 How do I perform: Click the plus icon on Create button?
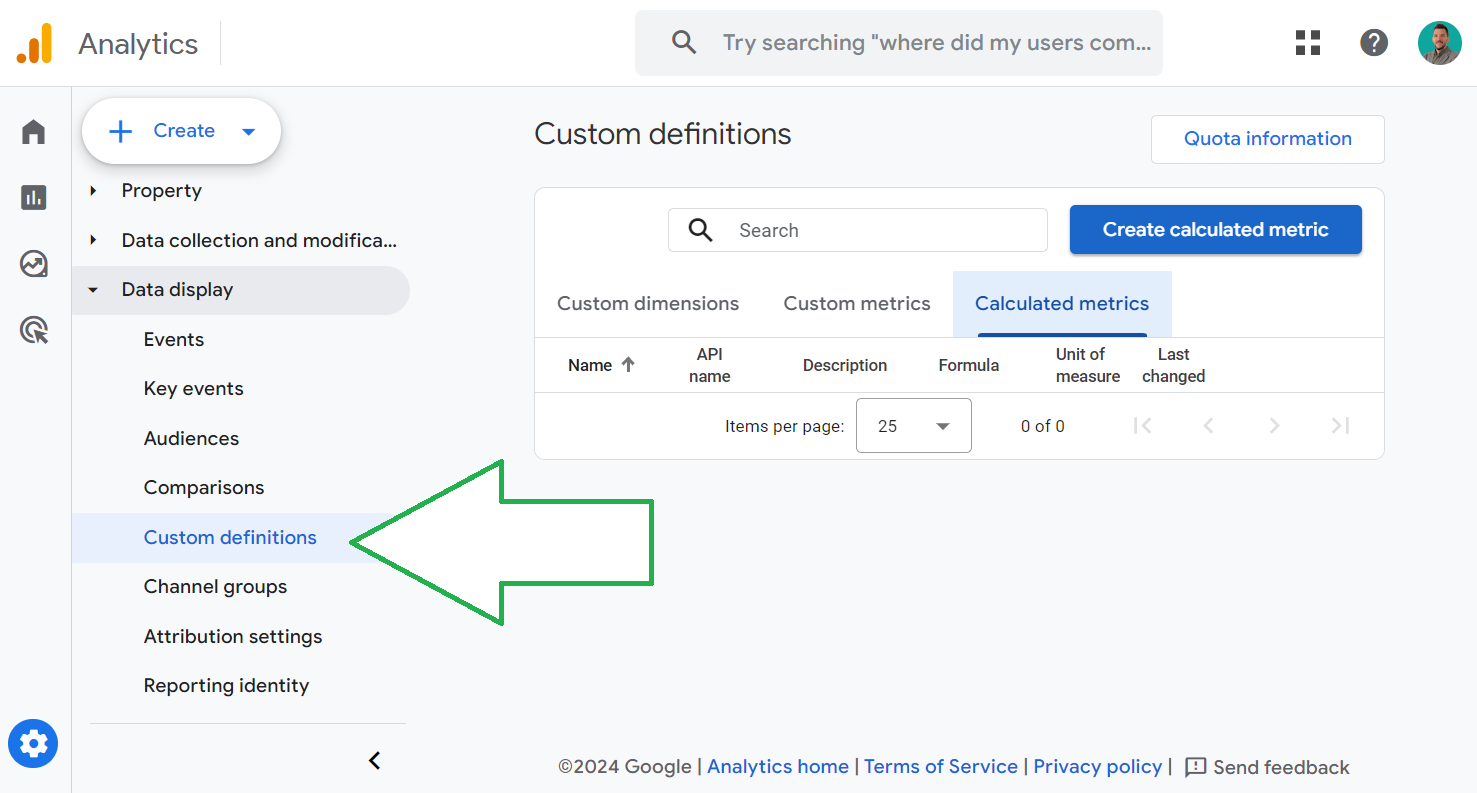tap(120, 131)
